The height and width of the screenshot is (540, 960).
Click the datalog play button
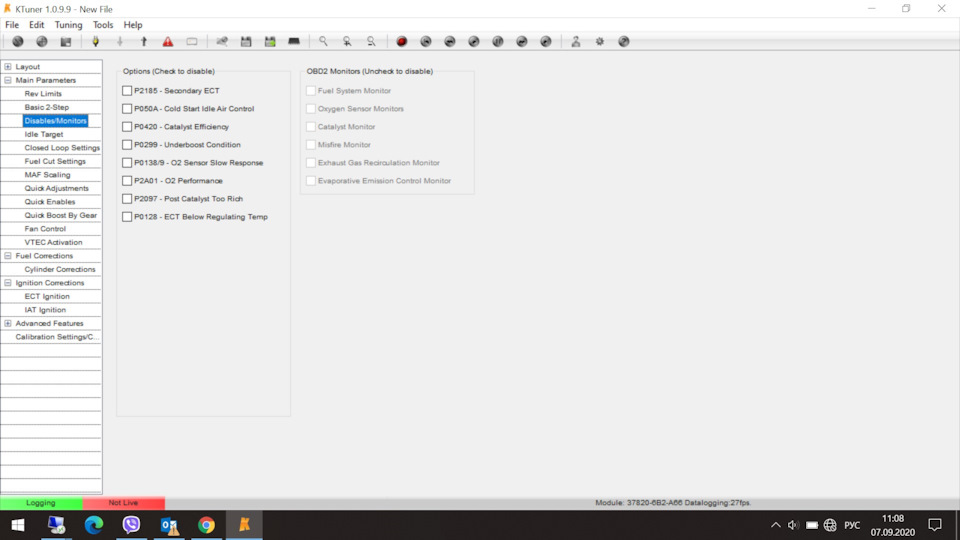(474, 42)
